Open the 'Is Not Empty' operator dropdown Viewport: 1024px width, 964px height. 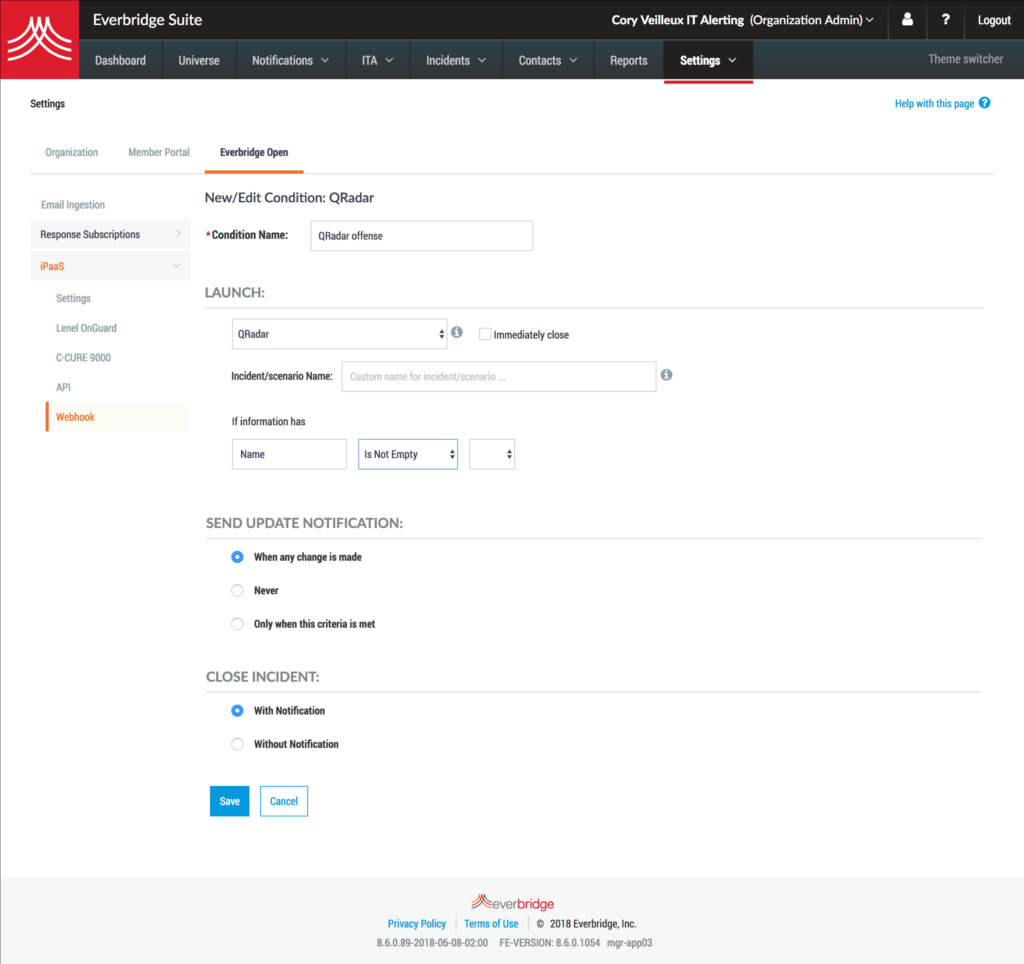pos(408,455)
